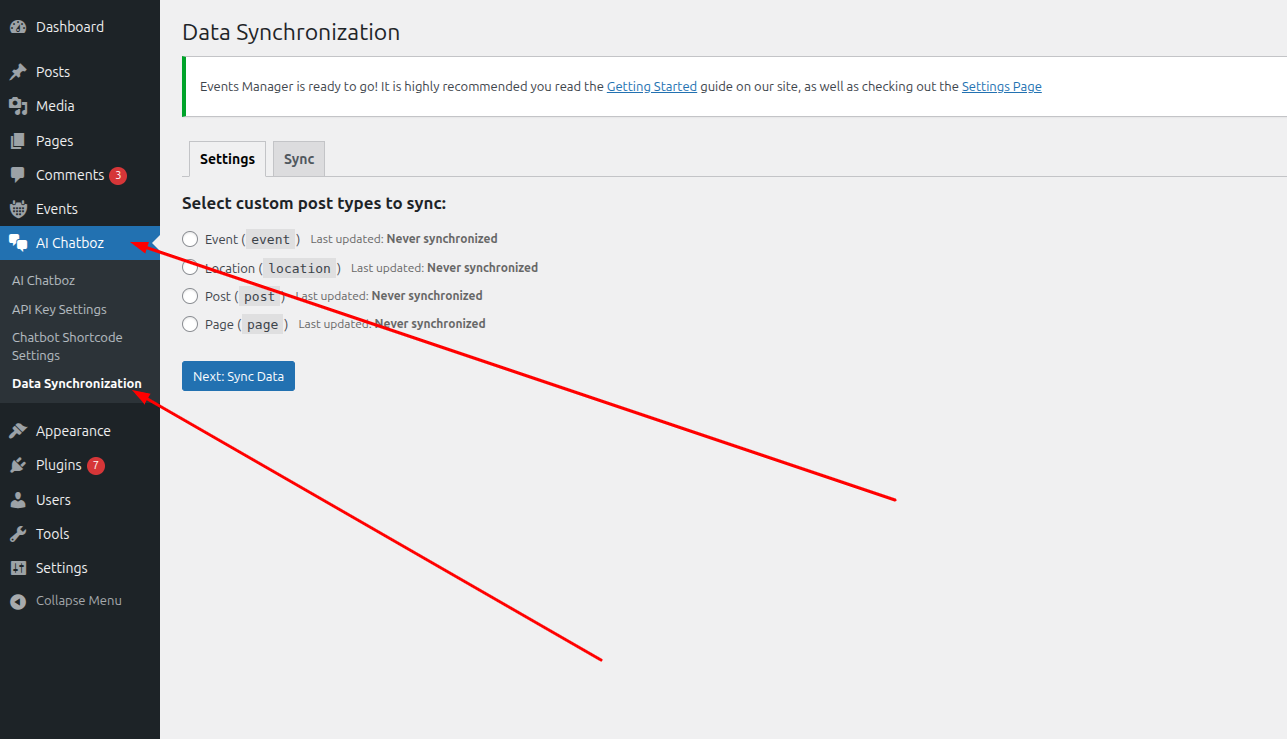The image size is (1287, 739).
Task: Click the Events calendar icon
Action: 18,209
